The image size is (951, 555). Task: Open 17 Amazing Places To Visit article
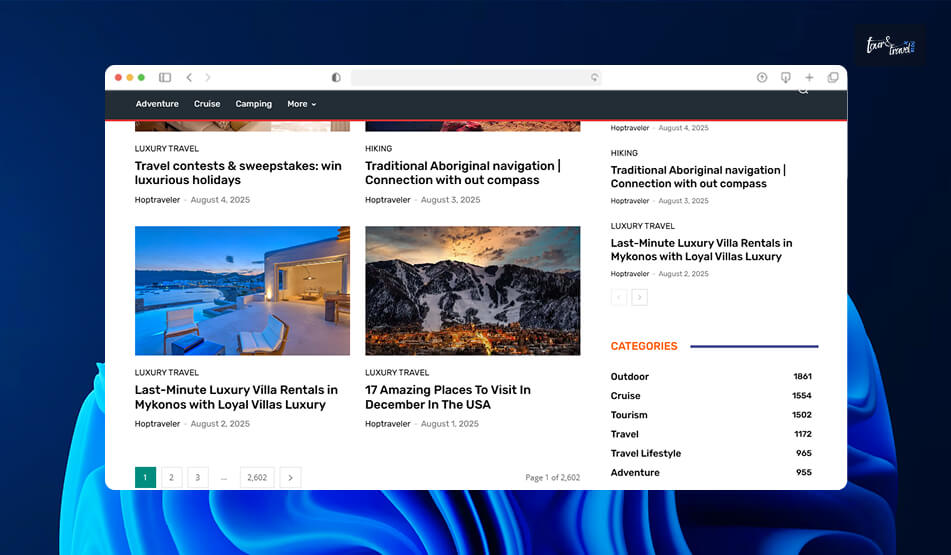[448, 397]
